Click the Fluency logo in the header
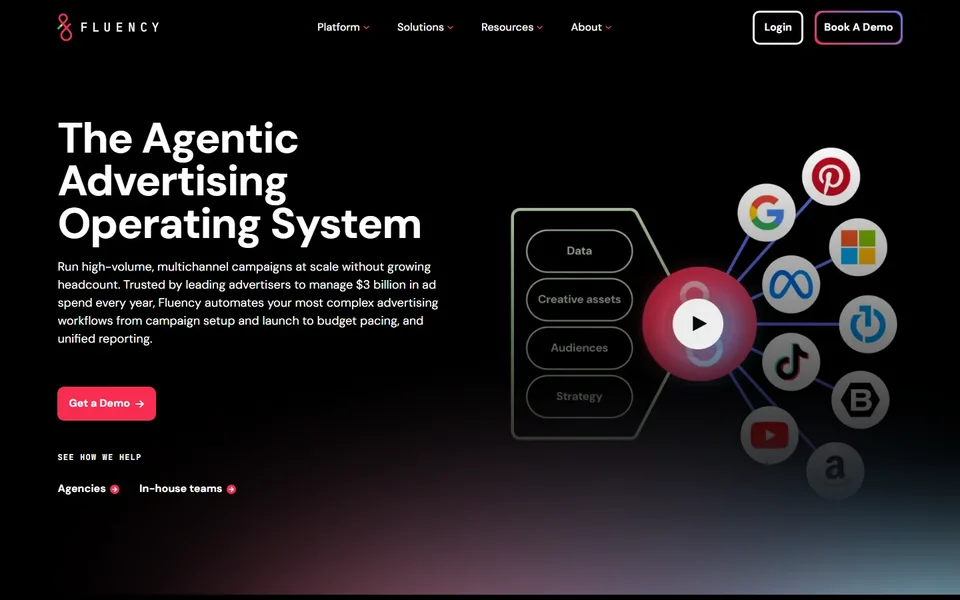 [108, 27]
